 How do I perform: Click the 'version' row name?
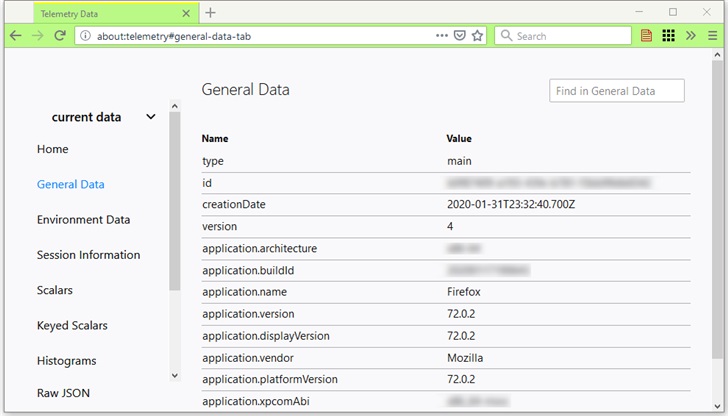point(219,227)
